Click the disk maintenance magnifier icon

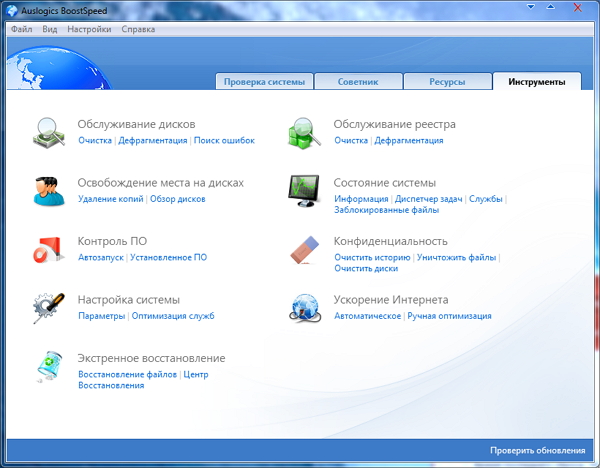[49, 133]
